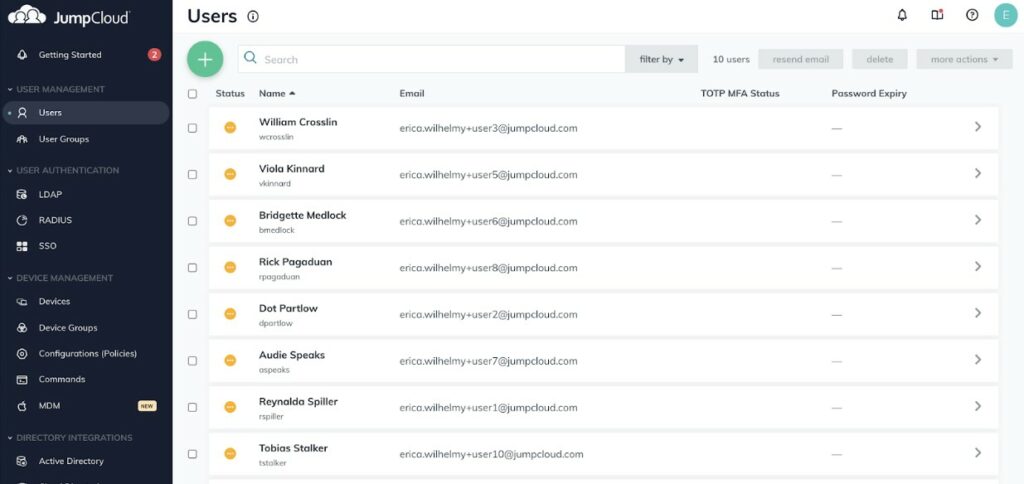Open Bridgette Medlock's row chevron

pyautogui.click(x=978, y=220)
